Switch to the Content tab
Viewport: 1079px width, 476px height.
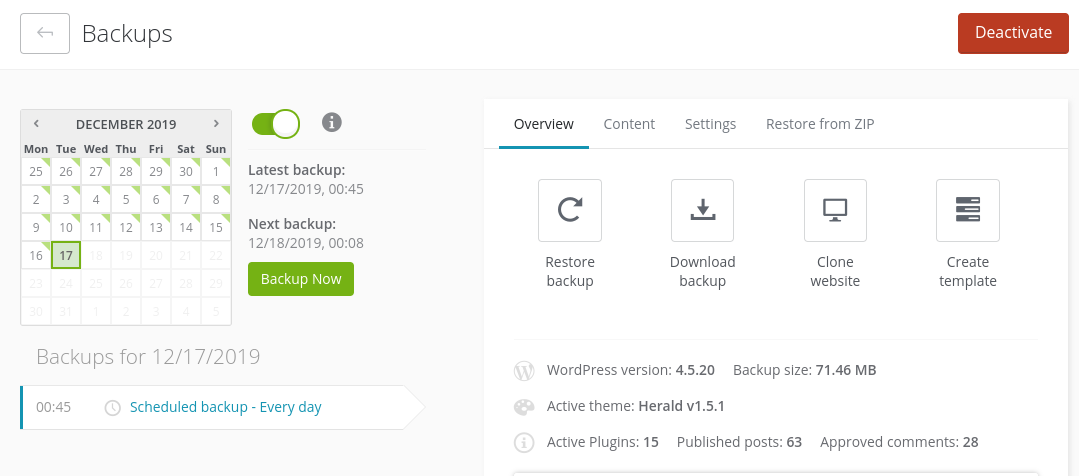pos(629,124)
